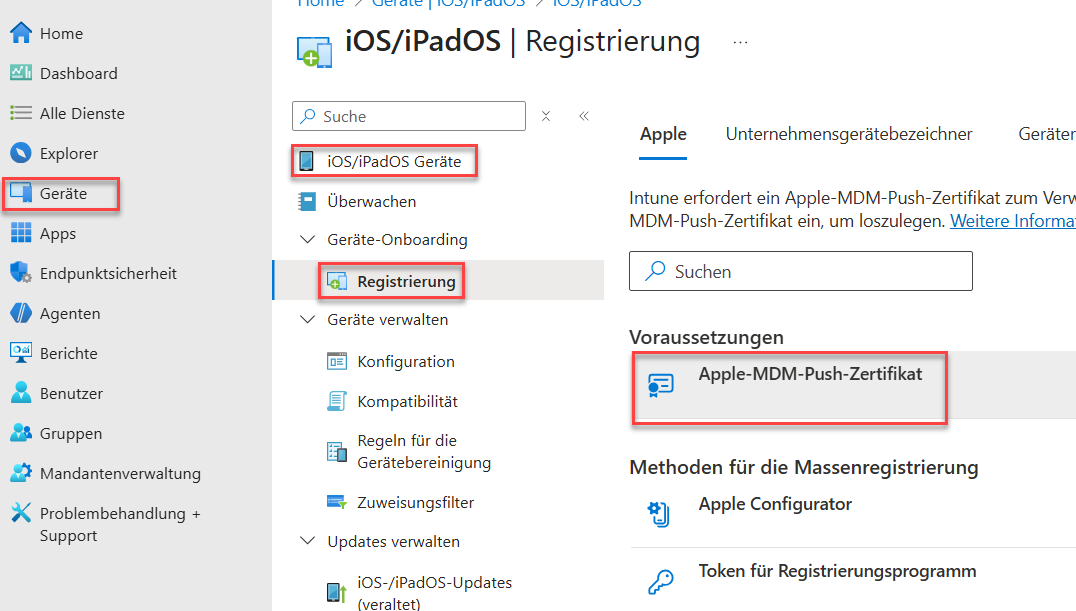Open the Dashboard chart icon

tap(21, 73)
